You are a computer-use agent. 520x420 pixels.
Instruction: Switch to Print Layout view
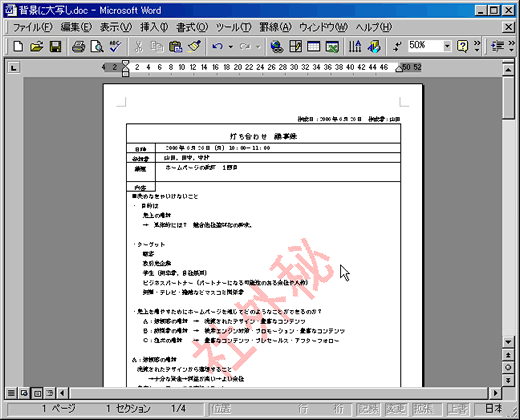37,393
